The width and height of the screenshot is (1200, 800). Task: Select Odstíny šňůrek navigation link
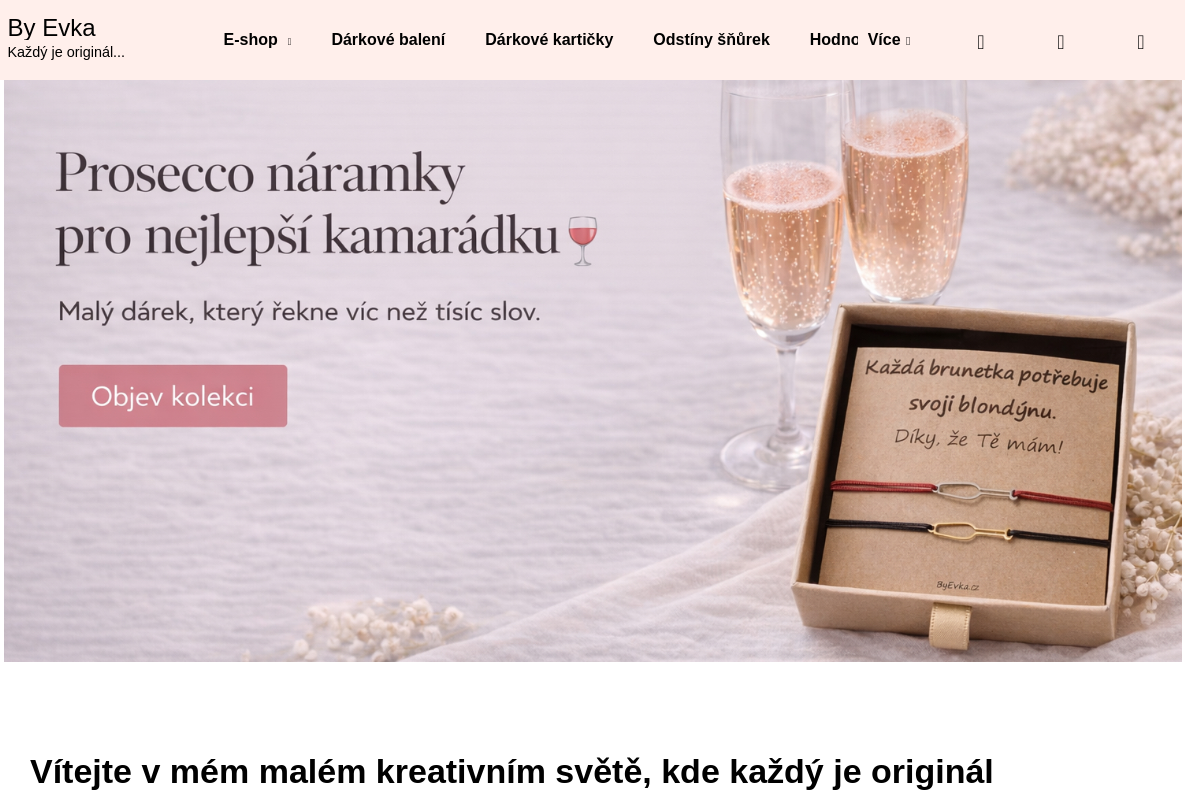click(711, 40)
